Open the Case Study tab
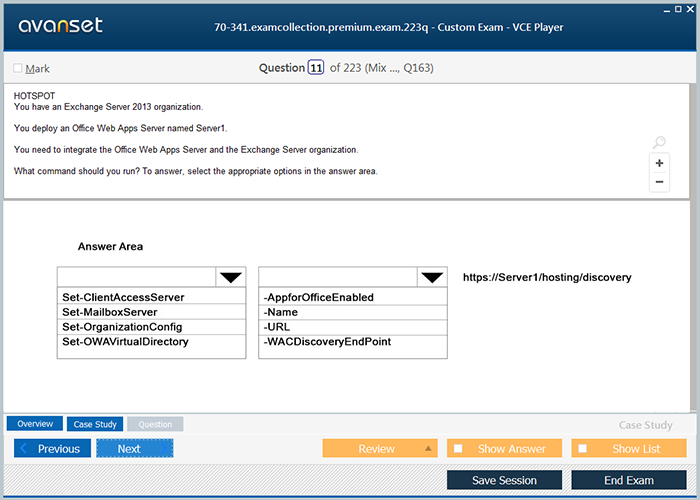Image resolution: width=700 pixels, height=500 pixels. [96, 424]
